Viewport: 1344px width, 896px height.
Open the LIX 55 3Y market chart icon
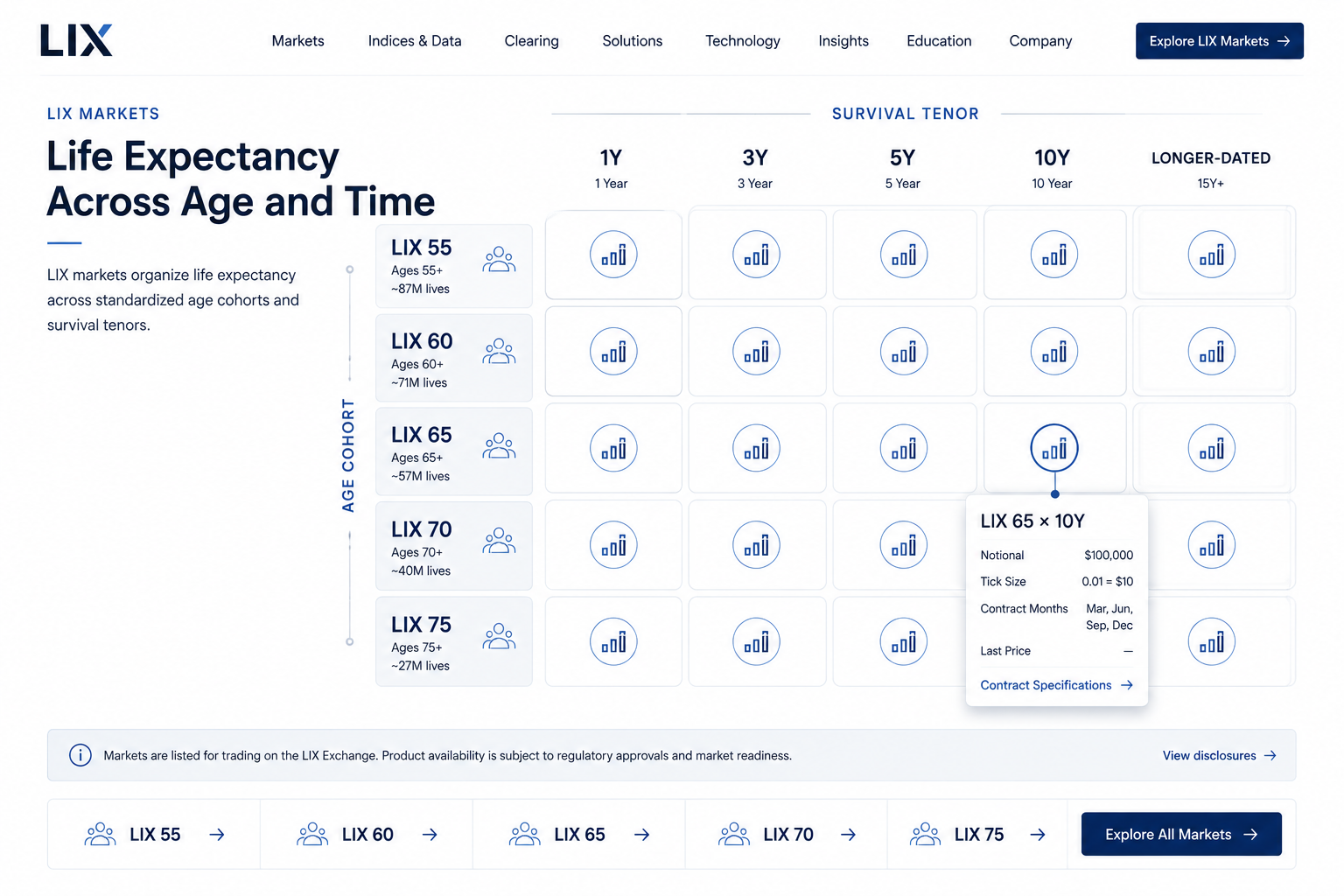[756, 255]
